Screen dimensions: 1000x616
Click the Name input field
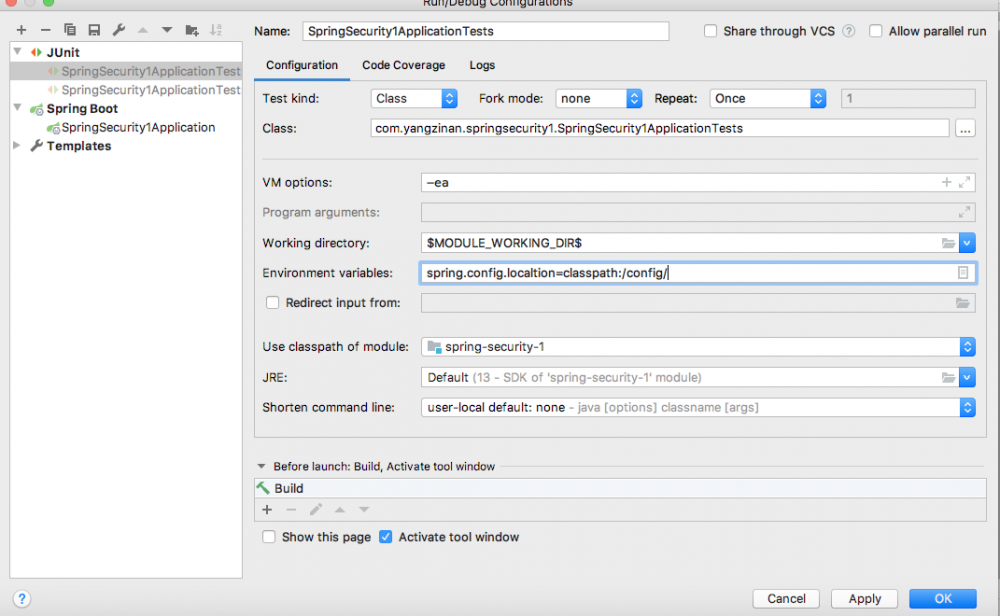pos(485,31)
